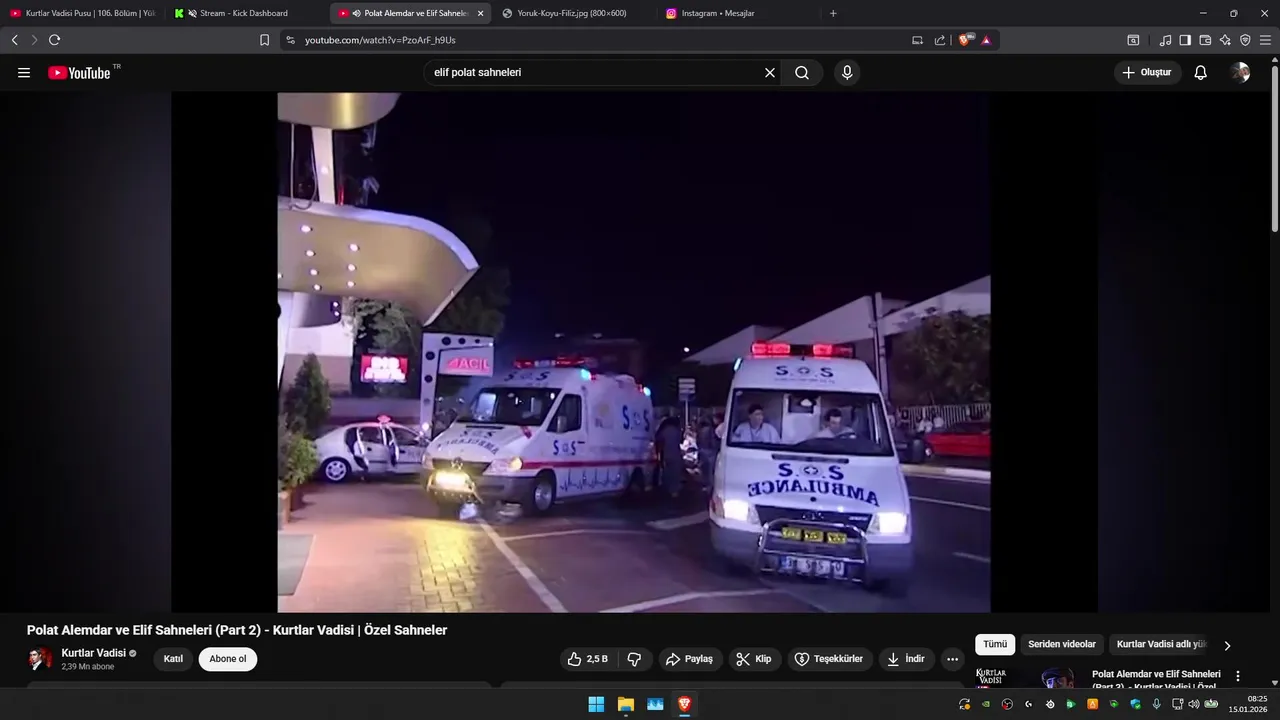Share this page from address bar
The width and height of the screenshot is (1280, 720).
point(939,40)
